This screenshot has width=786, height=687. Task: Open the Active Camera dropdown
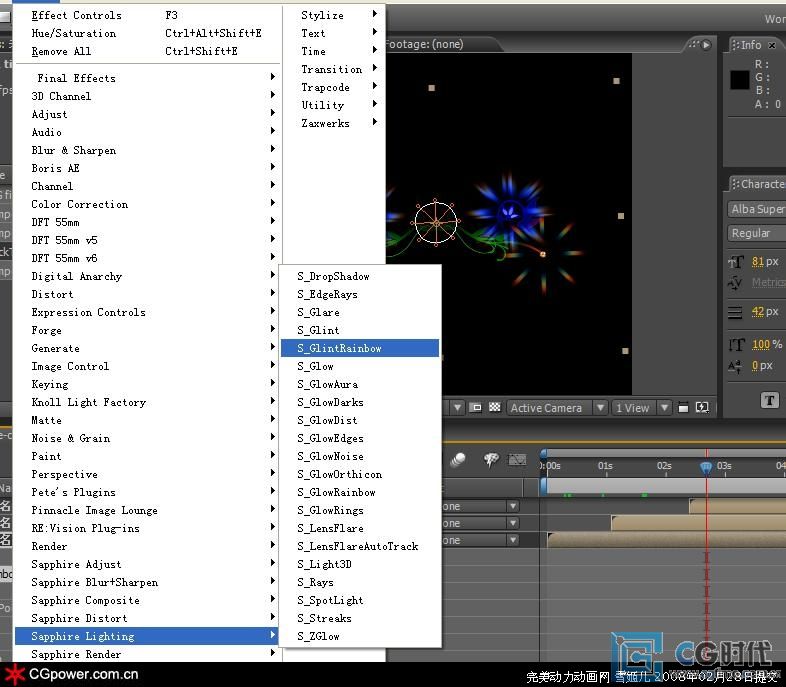point(557,408)
